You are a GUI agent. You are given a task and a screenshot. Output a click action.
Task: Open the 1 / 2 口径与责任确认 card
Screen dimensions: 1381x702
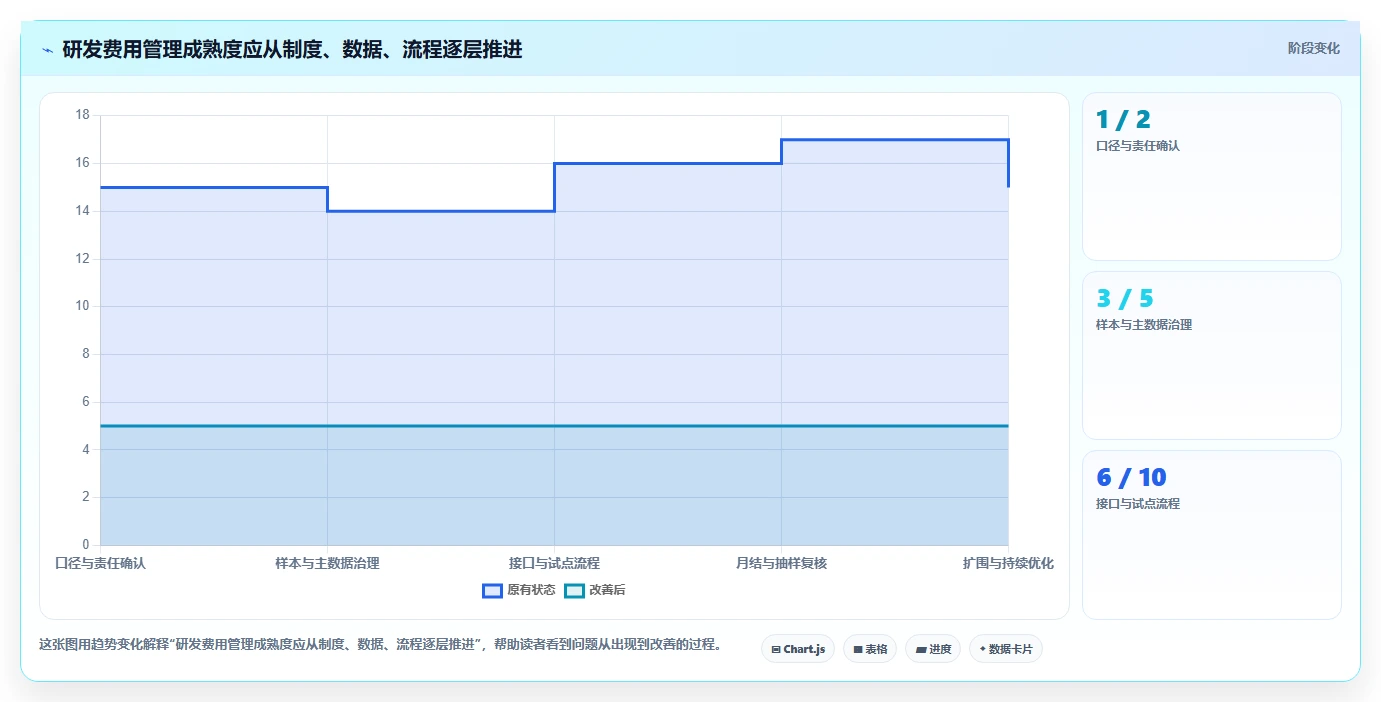point(1212,177)
